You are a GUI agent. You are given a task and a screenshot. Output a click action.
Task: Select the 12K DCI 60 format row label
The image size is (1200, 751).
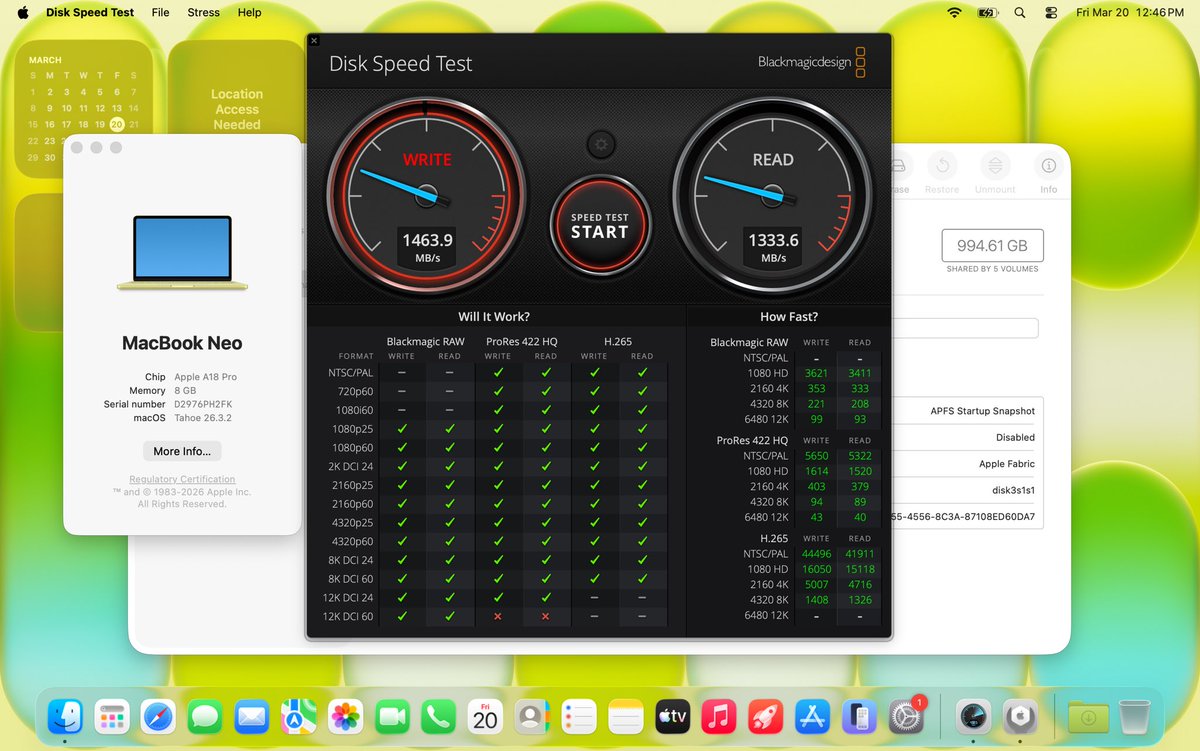coord(348,616)
